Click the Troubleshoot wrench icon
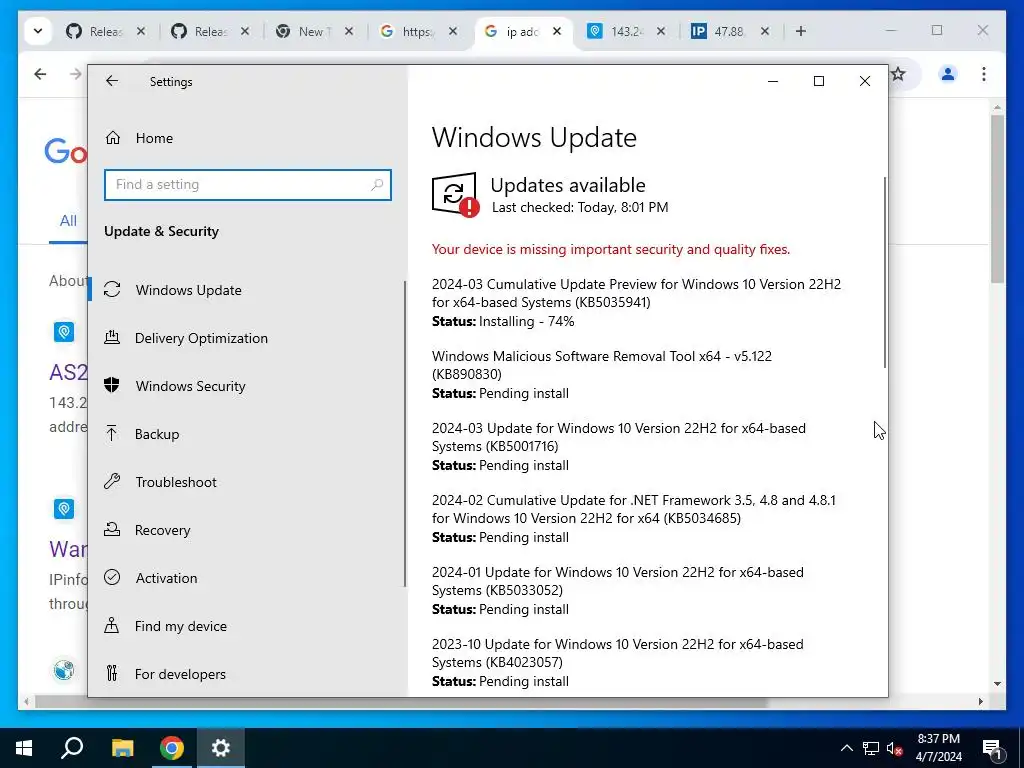The height and width of the screenshot is (768, 1024). tap(112, 481)
